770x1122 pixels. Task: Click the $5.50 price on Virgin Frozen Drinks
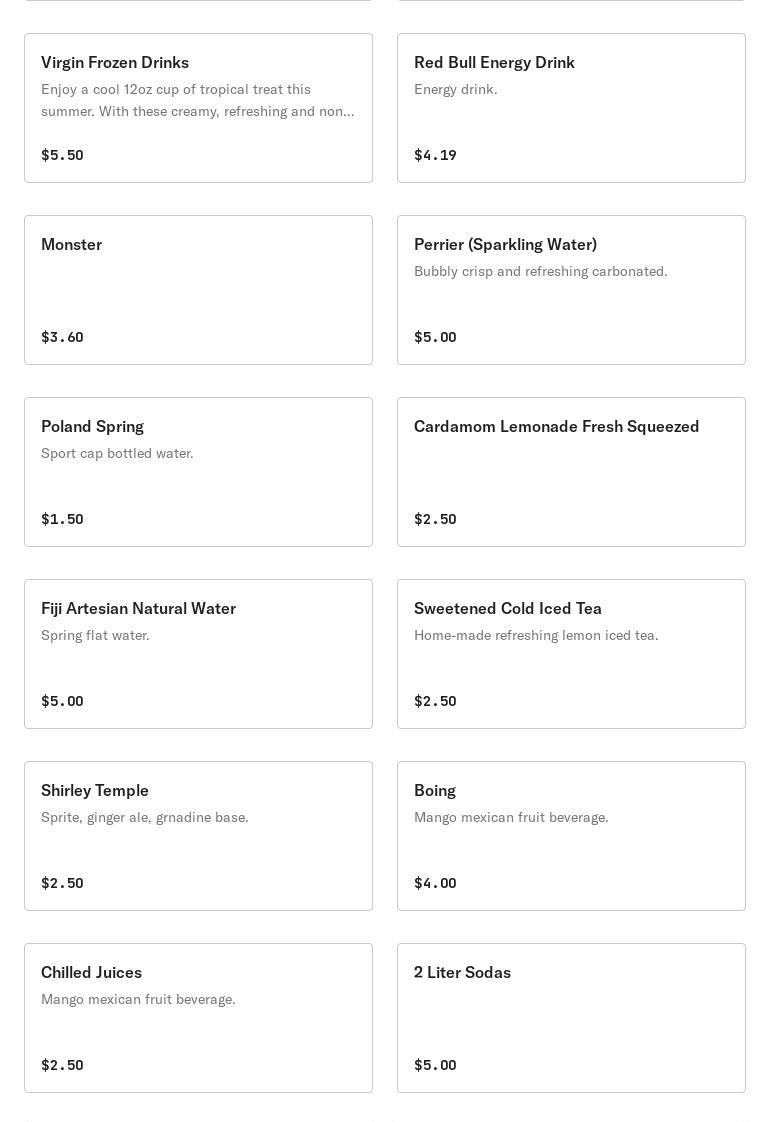tap(62, 155)
